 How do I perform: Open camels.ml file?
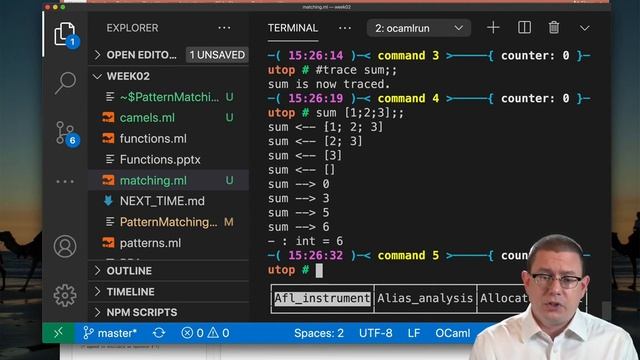click(169, 118)
